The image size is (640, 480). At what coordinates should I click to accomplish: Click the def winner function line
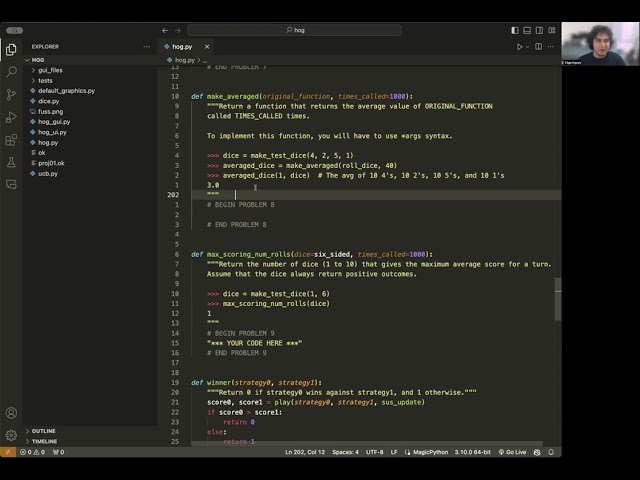[x=256, y=383]
